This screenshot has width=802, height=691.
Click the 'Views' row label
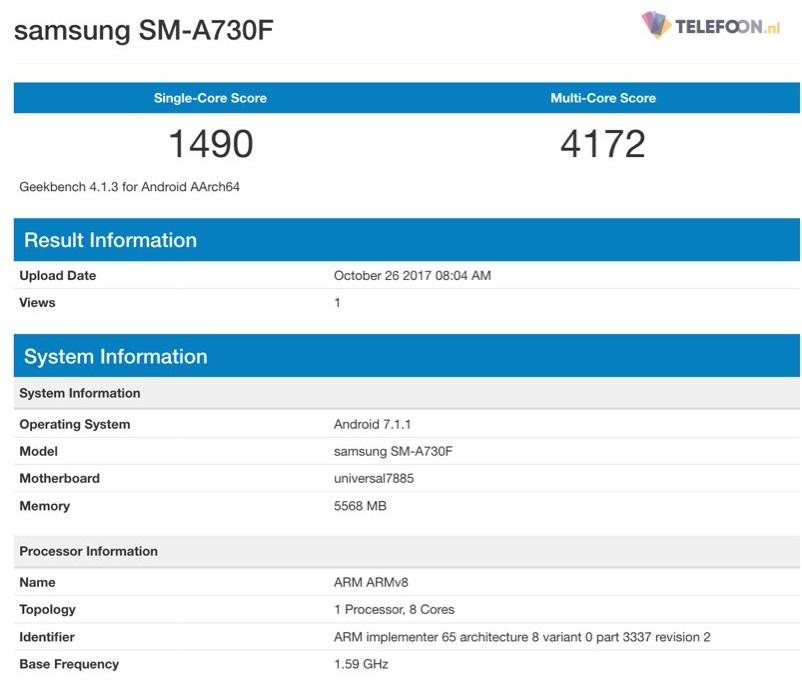pos(37,303)
